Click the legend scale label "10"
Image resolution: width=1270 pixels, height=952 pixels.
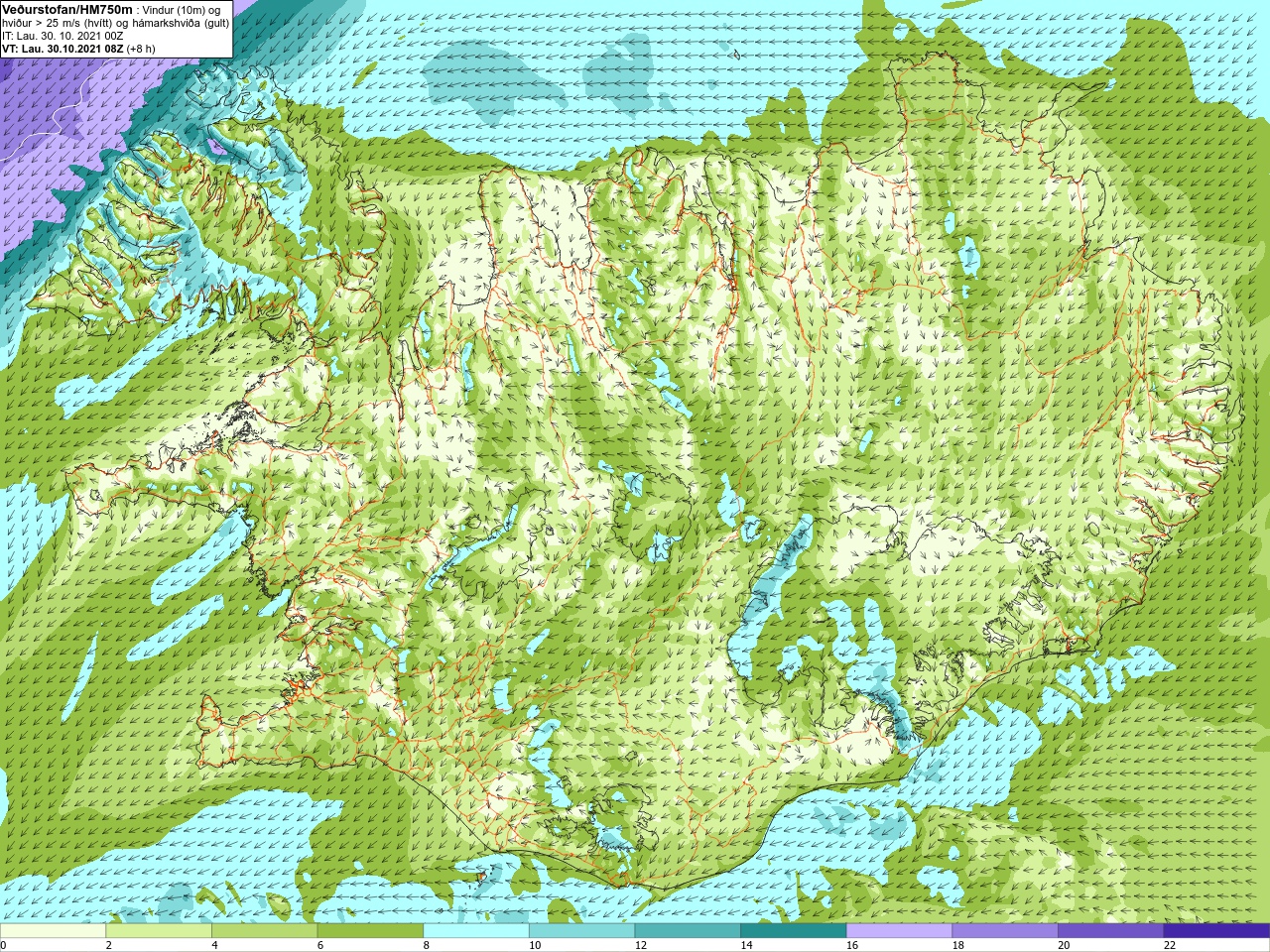coord(535,945)
